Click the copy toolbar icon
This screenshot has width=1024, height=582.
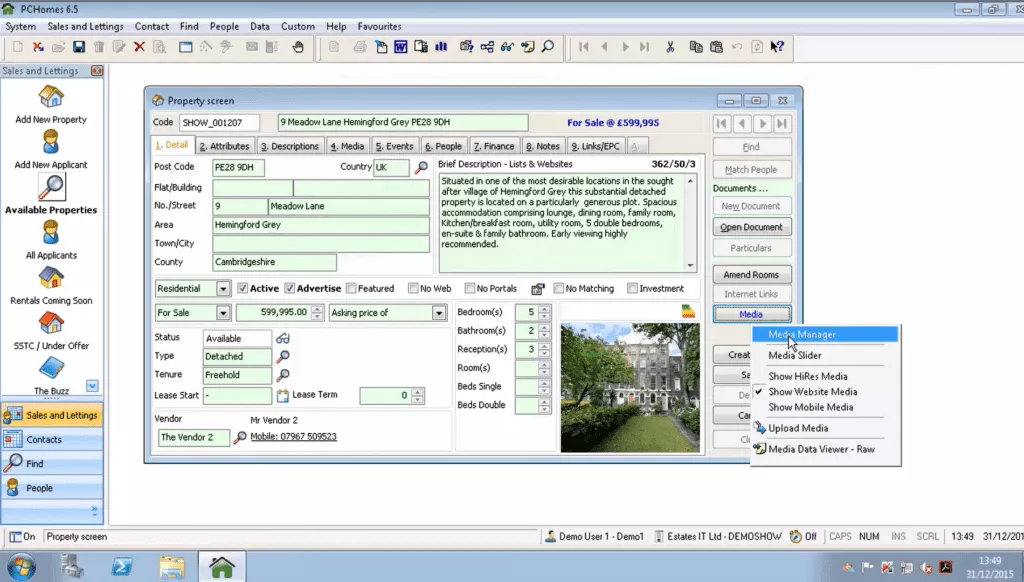tap(696, 47)
